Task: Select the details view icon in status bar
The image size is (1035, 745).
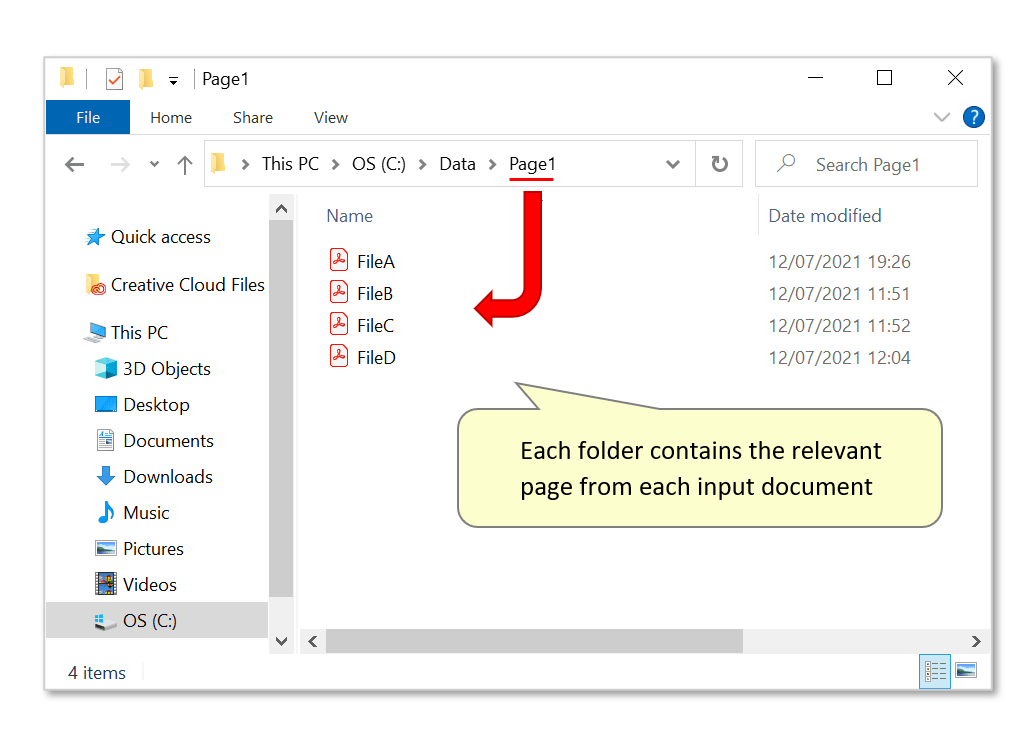Action: point(934,671)
